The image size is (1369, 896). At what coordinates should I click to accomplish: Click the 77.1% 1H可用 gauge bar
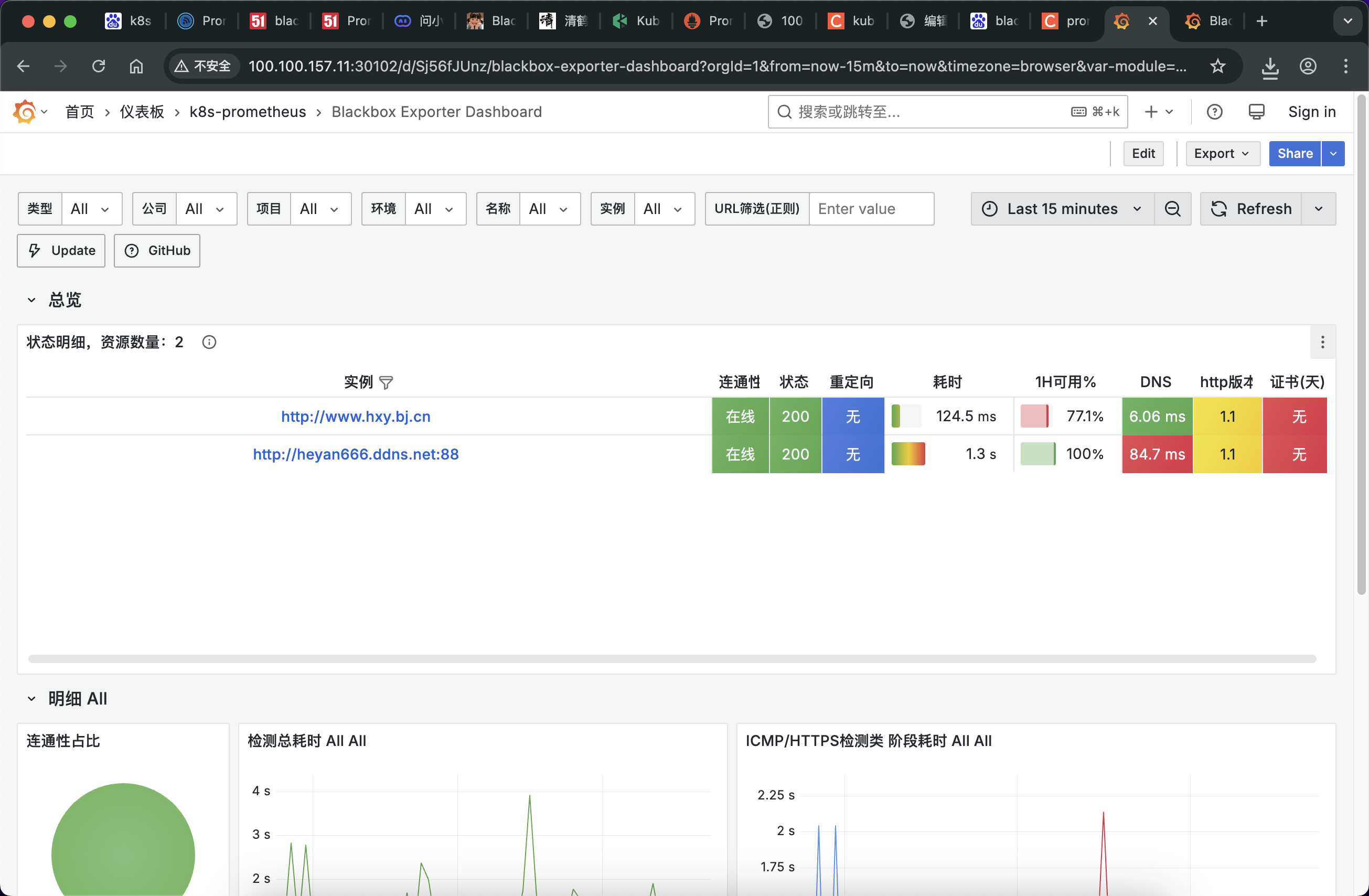click(1035, 417)
